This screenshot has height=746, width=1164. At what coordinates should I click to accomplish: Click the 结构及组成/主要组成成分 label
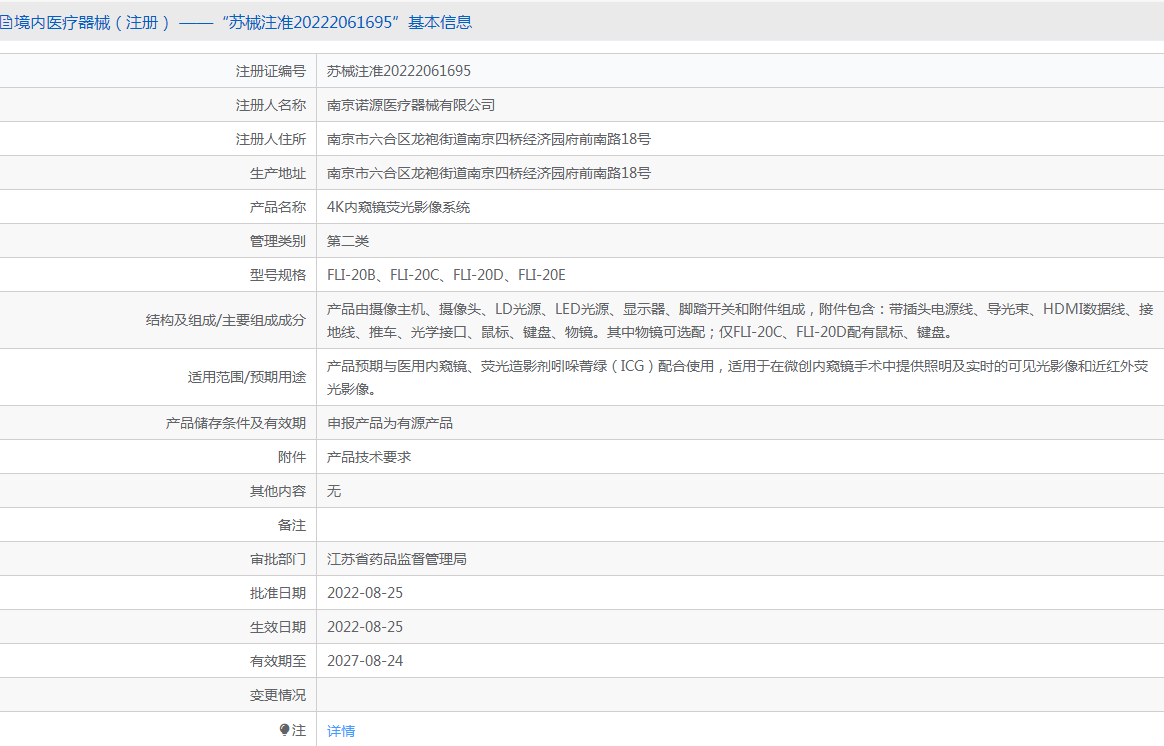click(226, 321)
